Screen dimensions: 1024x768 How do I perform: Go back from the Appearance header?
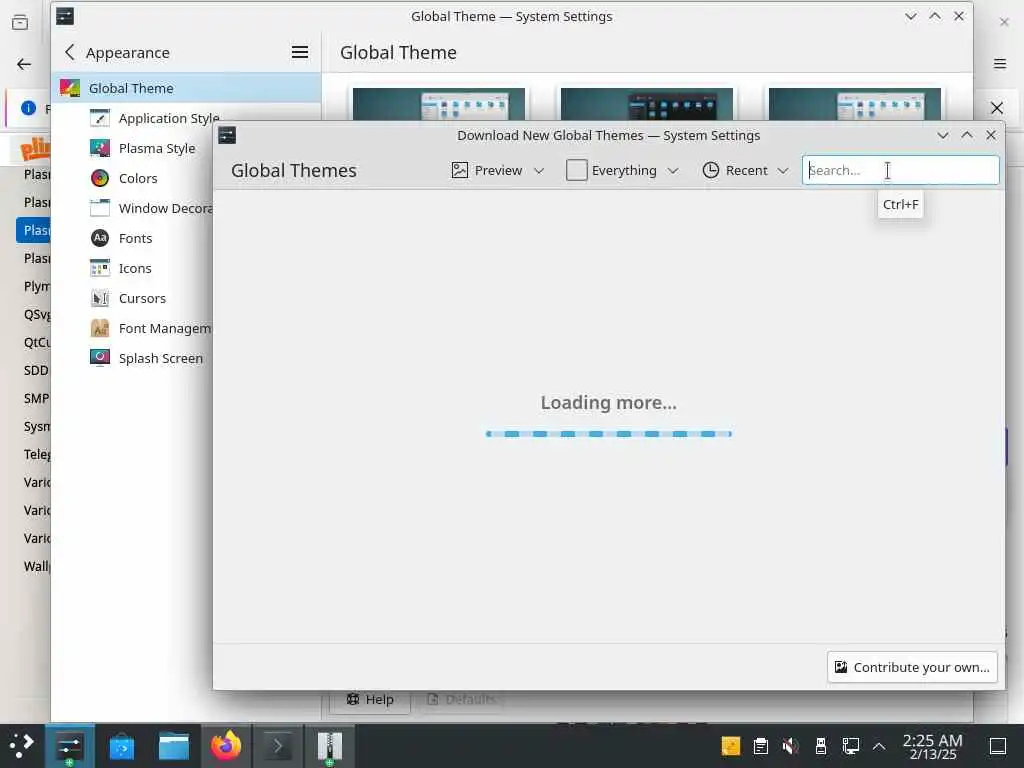(x=70, y=52)
